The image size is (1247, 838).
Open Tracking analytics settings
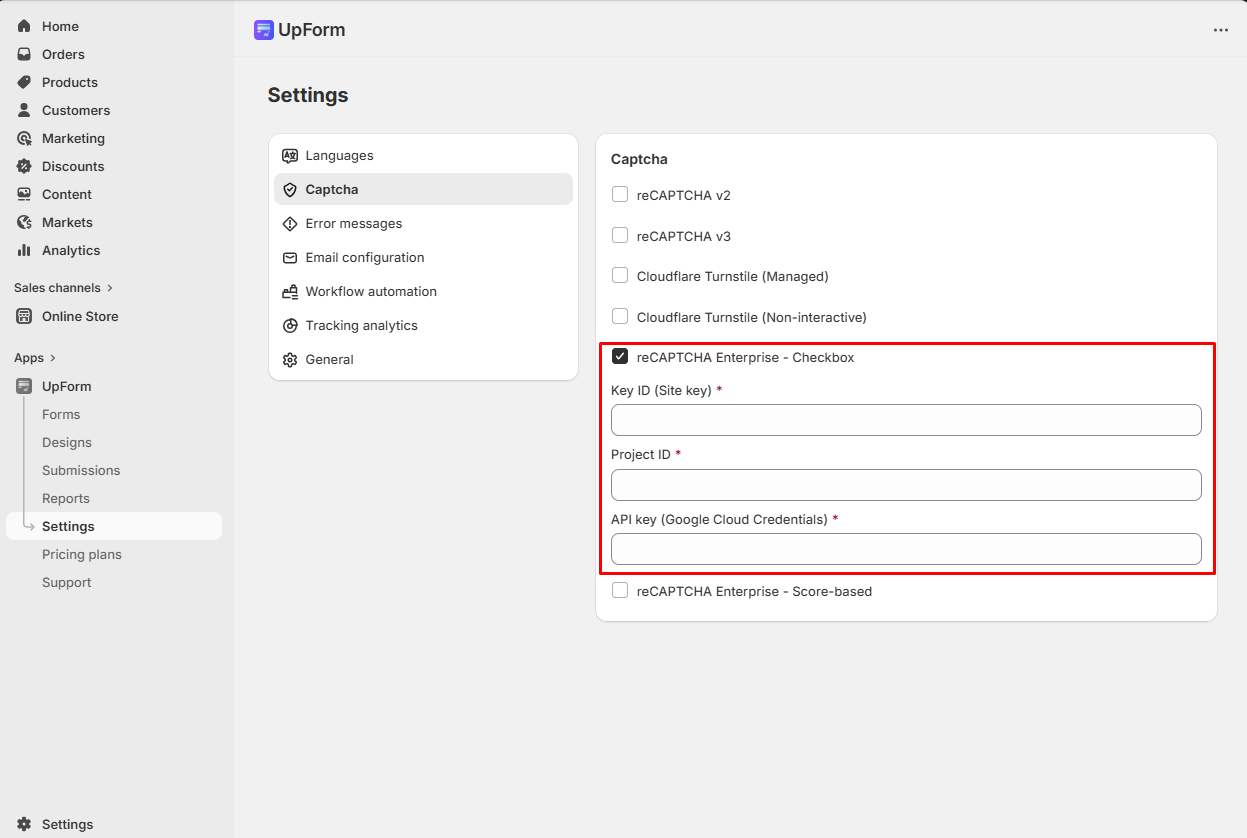[x=423, y=326]
